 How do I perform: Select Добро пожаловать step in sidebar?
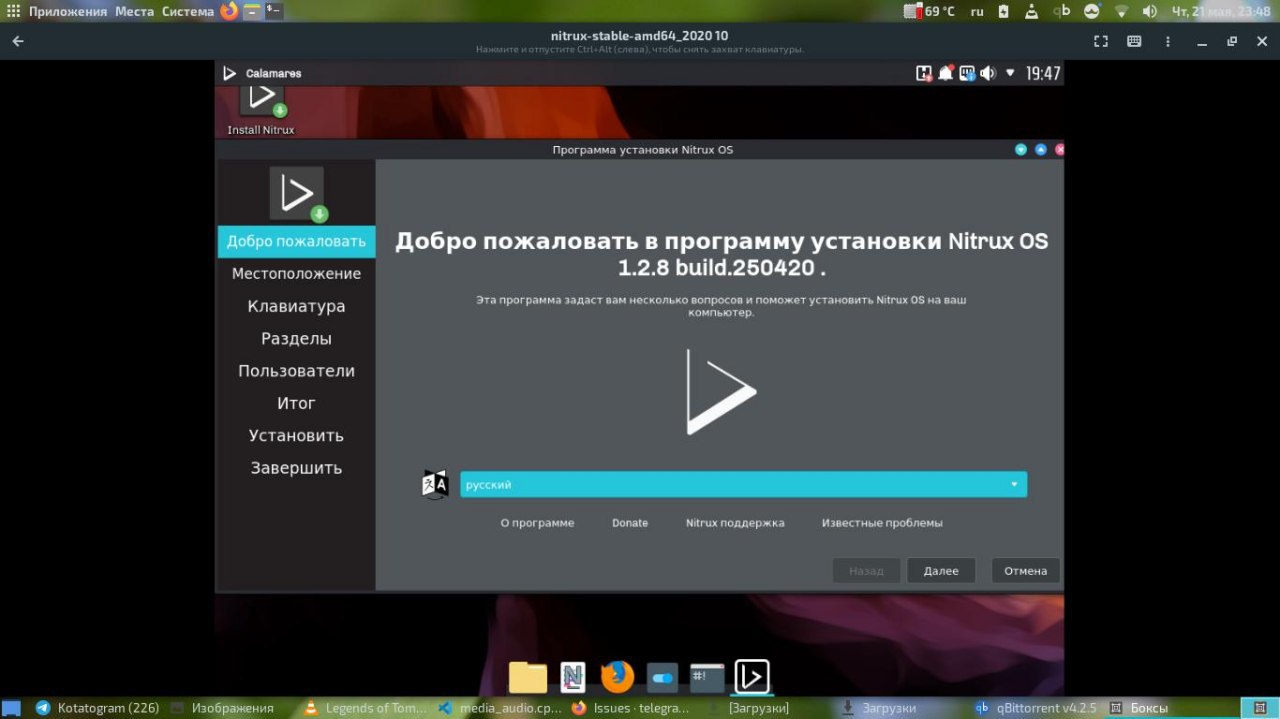point(296,241)
